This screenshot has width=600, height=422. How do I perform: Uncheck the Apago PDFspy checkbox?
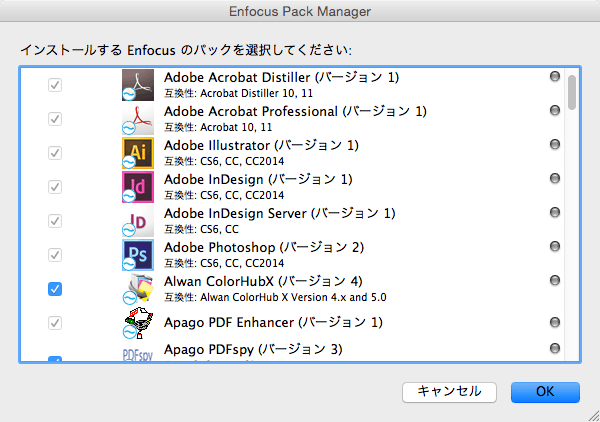click(55, 359)
